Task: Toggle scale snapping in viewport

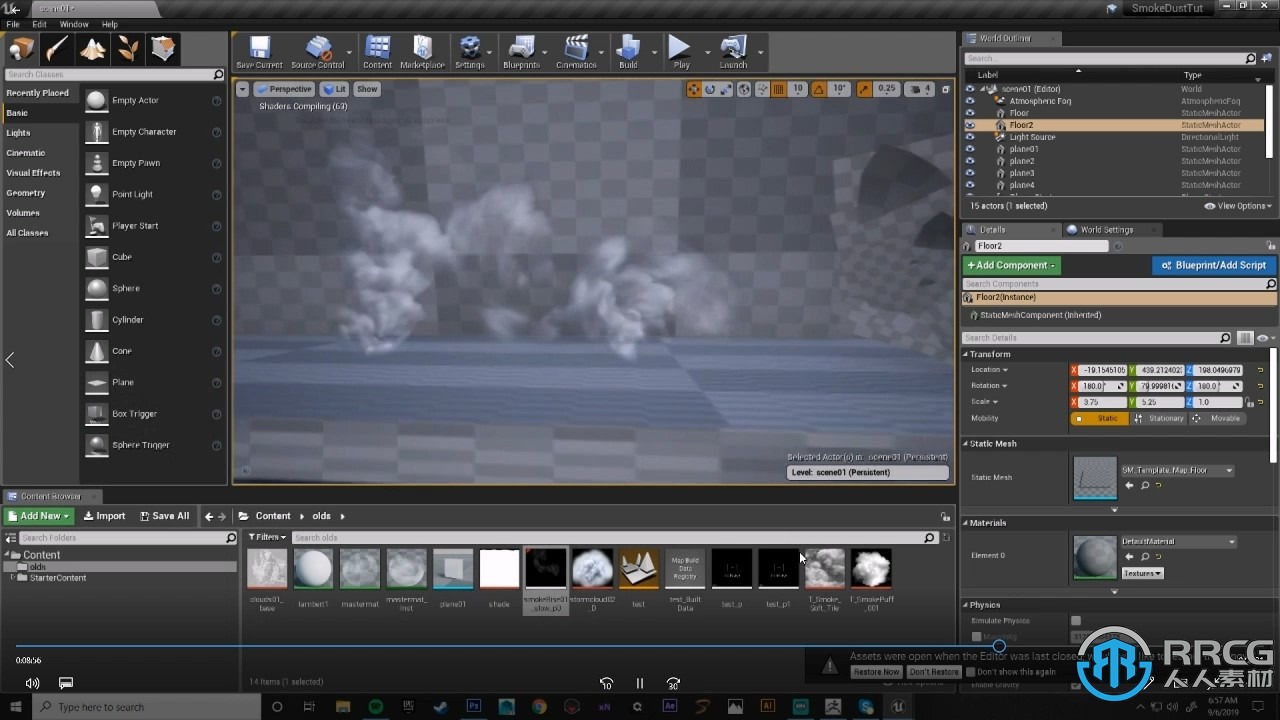Action: point(865,89)
